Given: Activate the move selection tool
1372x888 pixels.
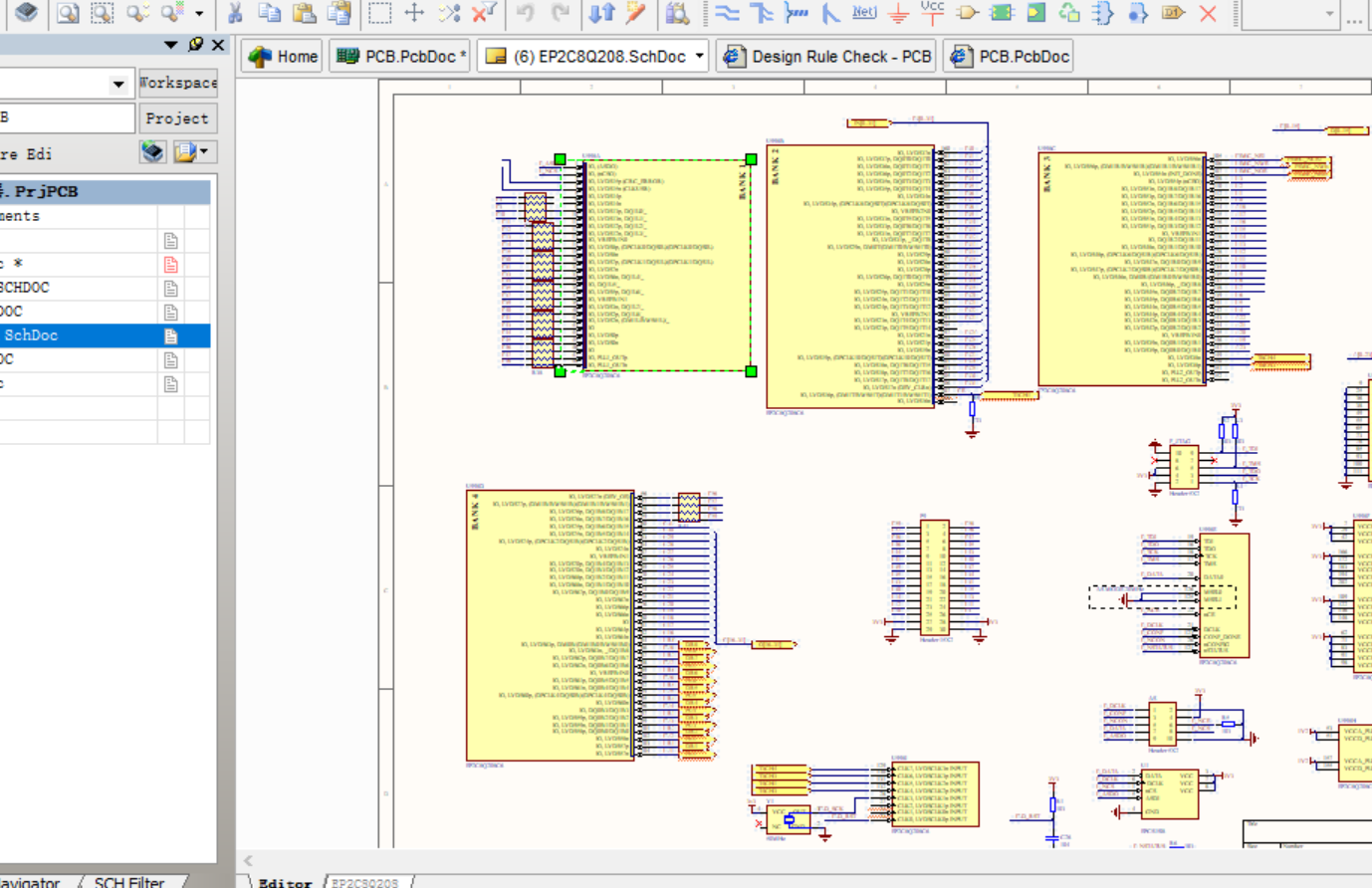Looking at the screenshot, I should click(x=414, y=13).
